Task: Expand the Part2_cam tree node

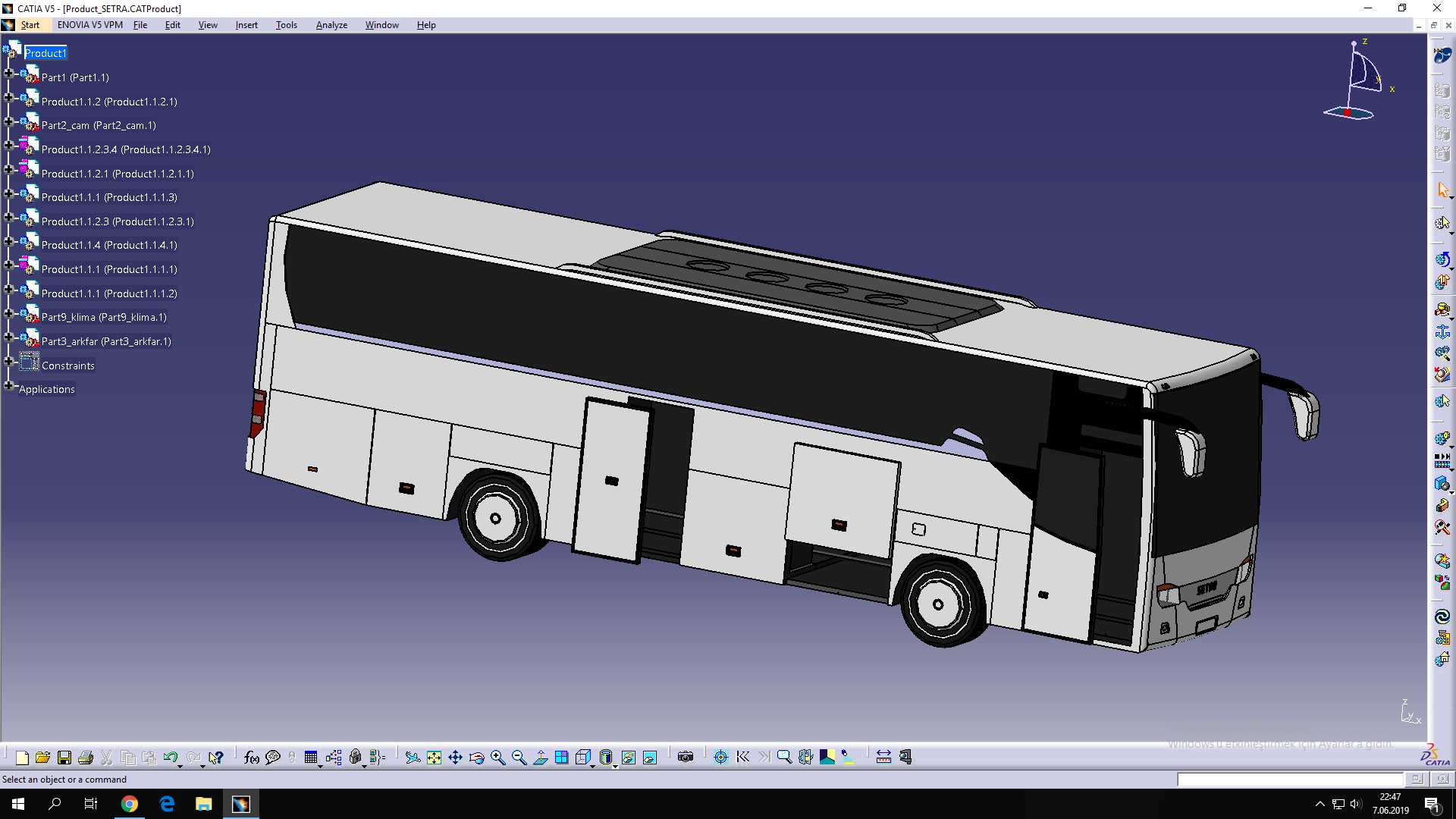Action: [x=8, y=121]
